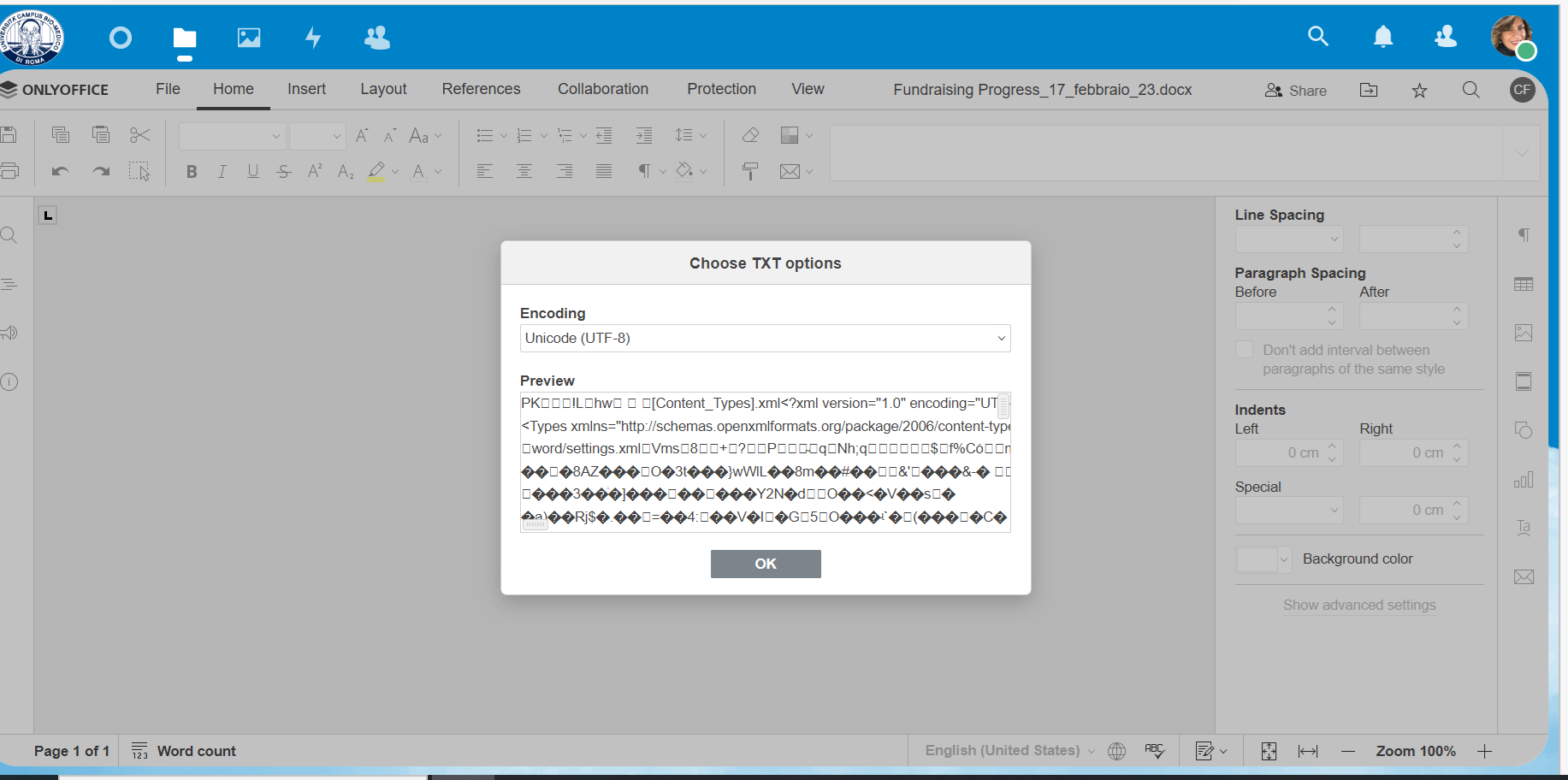
Task: Open the File tab
Action: pyautogui.click(x=168, y=89)
